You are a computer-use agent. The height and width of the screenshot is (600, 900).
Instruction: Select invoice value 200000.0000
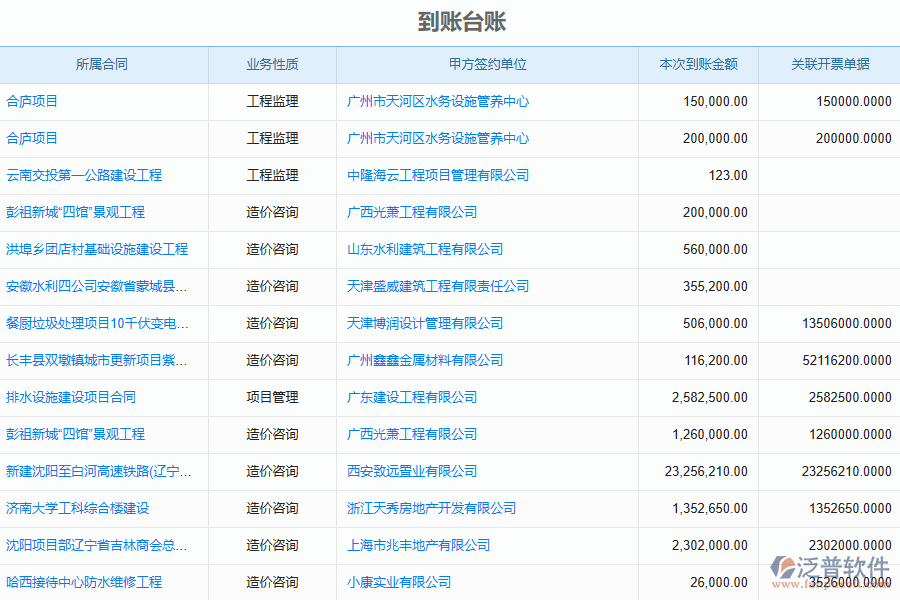[854, 138]
